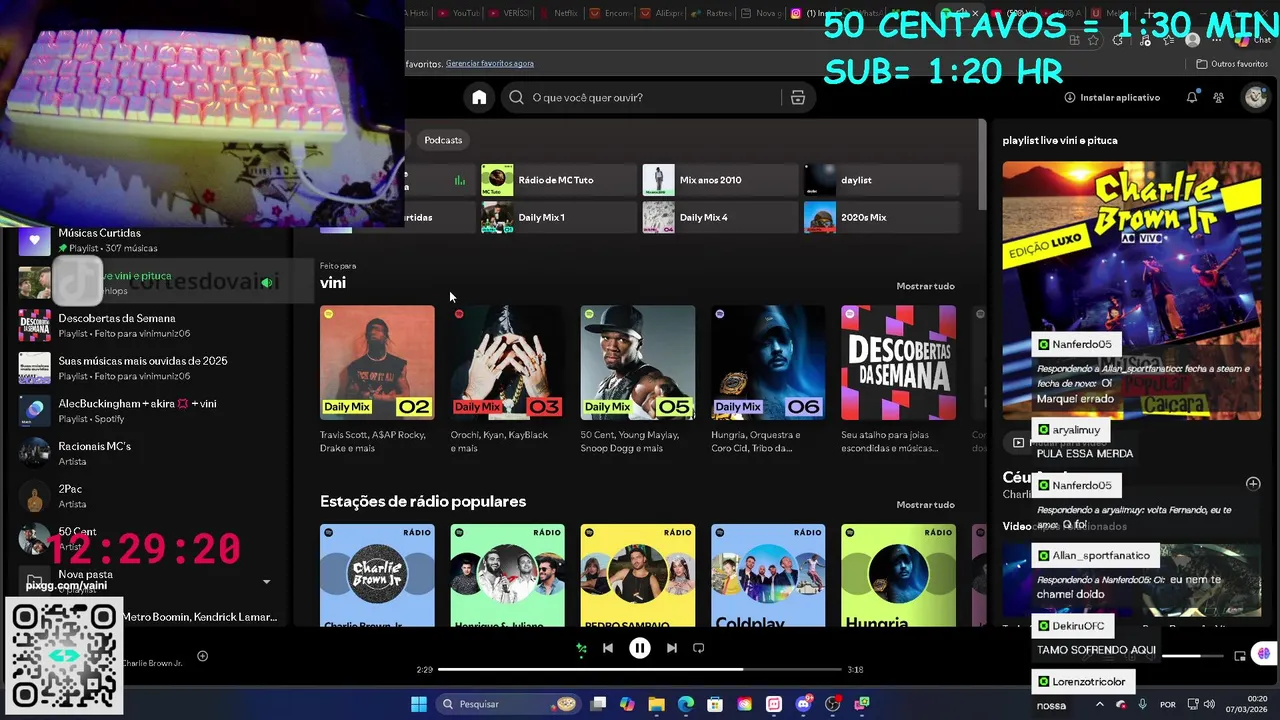Click the Charlie Brown Jr album cover in right panel
The width and height of the screenshot is (1280, 720).
[x=1132, y=291]
